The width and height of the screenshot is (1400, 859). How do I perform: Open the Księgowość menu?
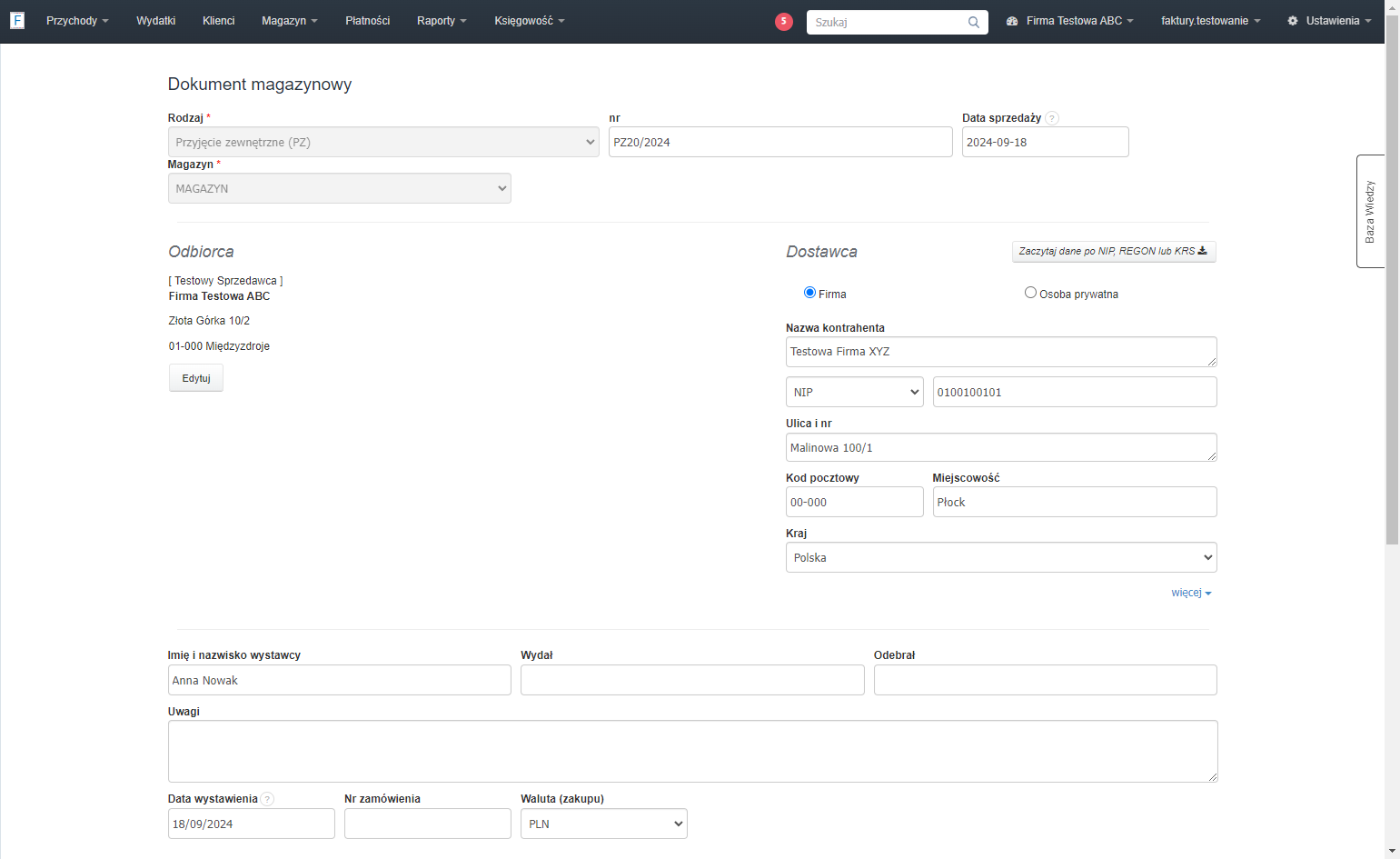530,21
